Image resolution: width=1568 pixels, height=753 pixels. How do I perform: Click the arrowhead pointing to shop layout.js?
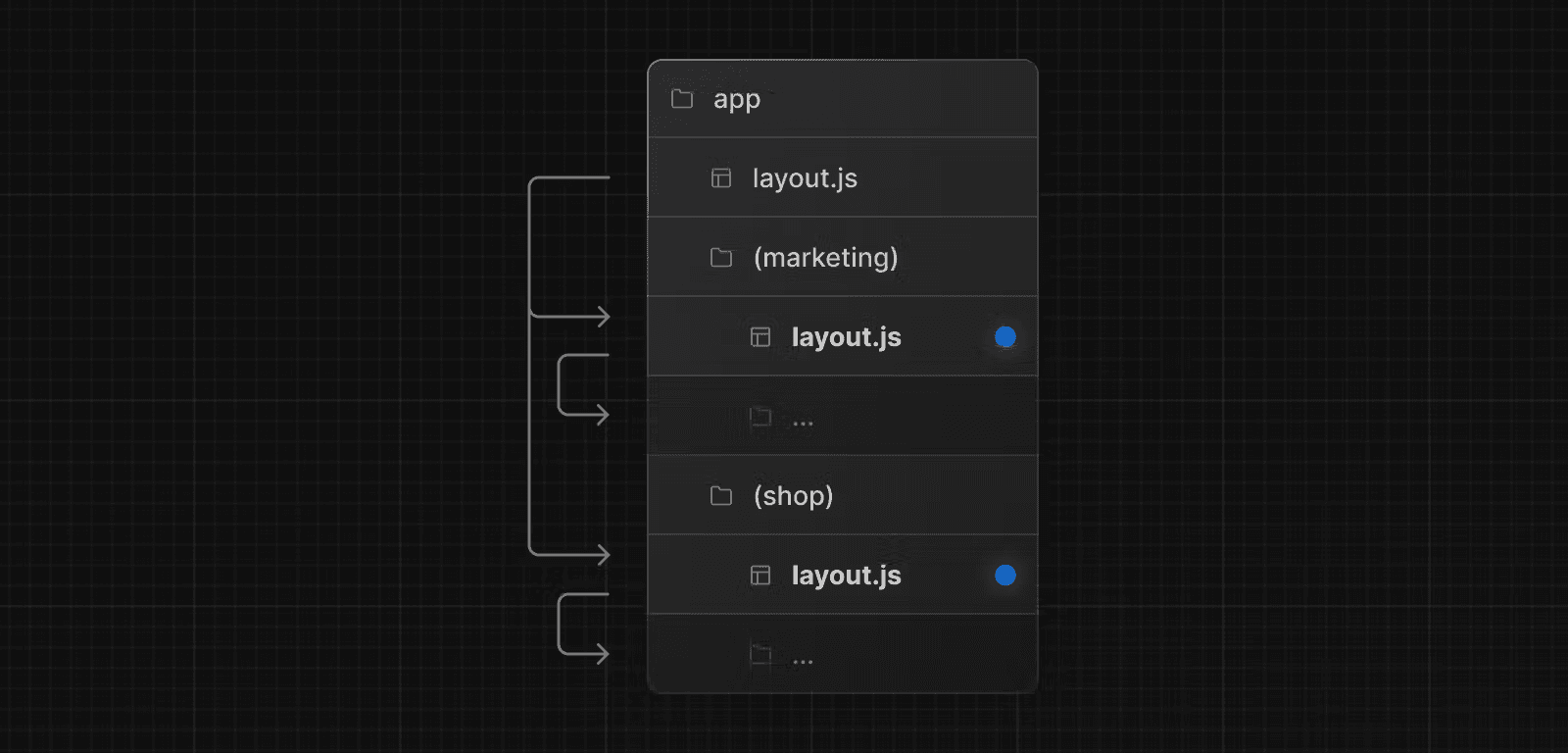pyautogui.click(x=604, y=554)
